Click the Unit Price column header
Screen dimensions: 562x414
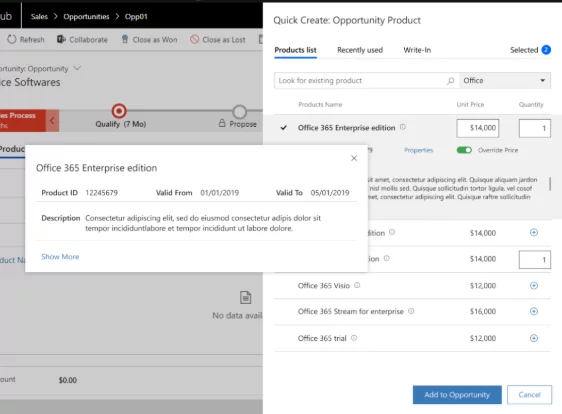(470, 105)
